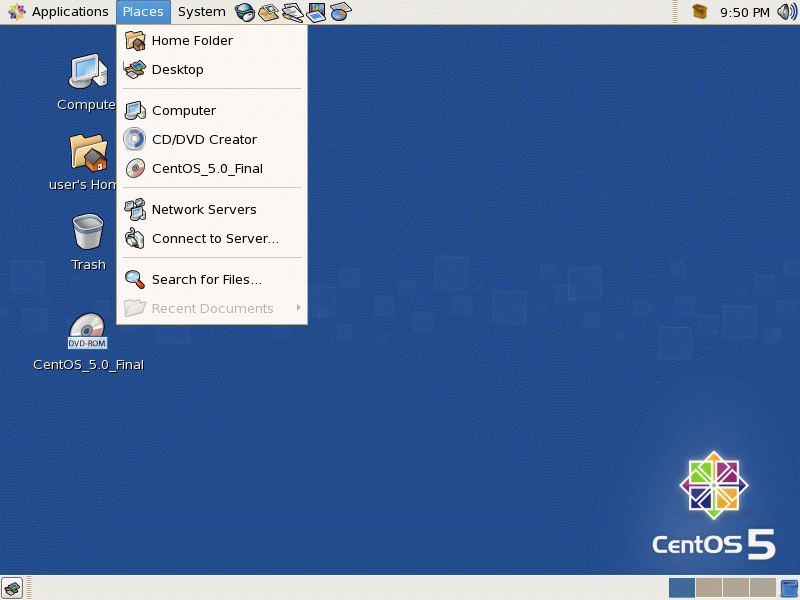800x600 pixels.
Task: Switch to the third workspace
Action: click(736, 588)
